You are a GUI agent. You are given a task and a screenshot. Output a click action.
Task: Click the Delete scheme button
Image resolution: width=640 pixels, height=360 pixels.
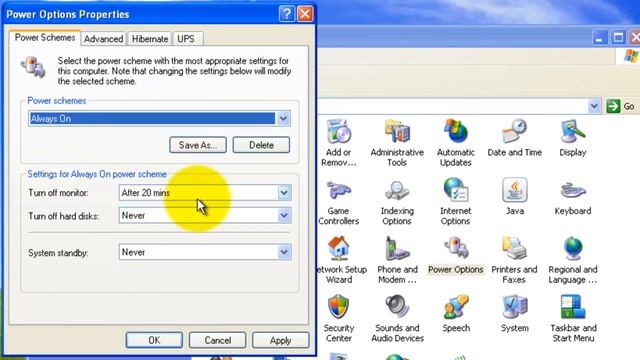pyautogui.click(x=261, y=145)
